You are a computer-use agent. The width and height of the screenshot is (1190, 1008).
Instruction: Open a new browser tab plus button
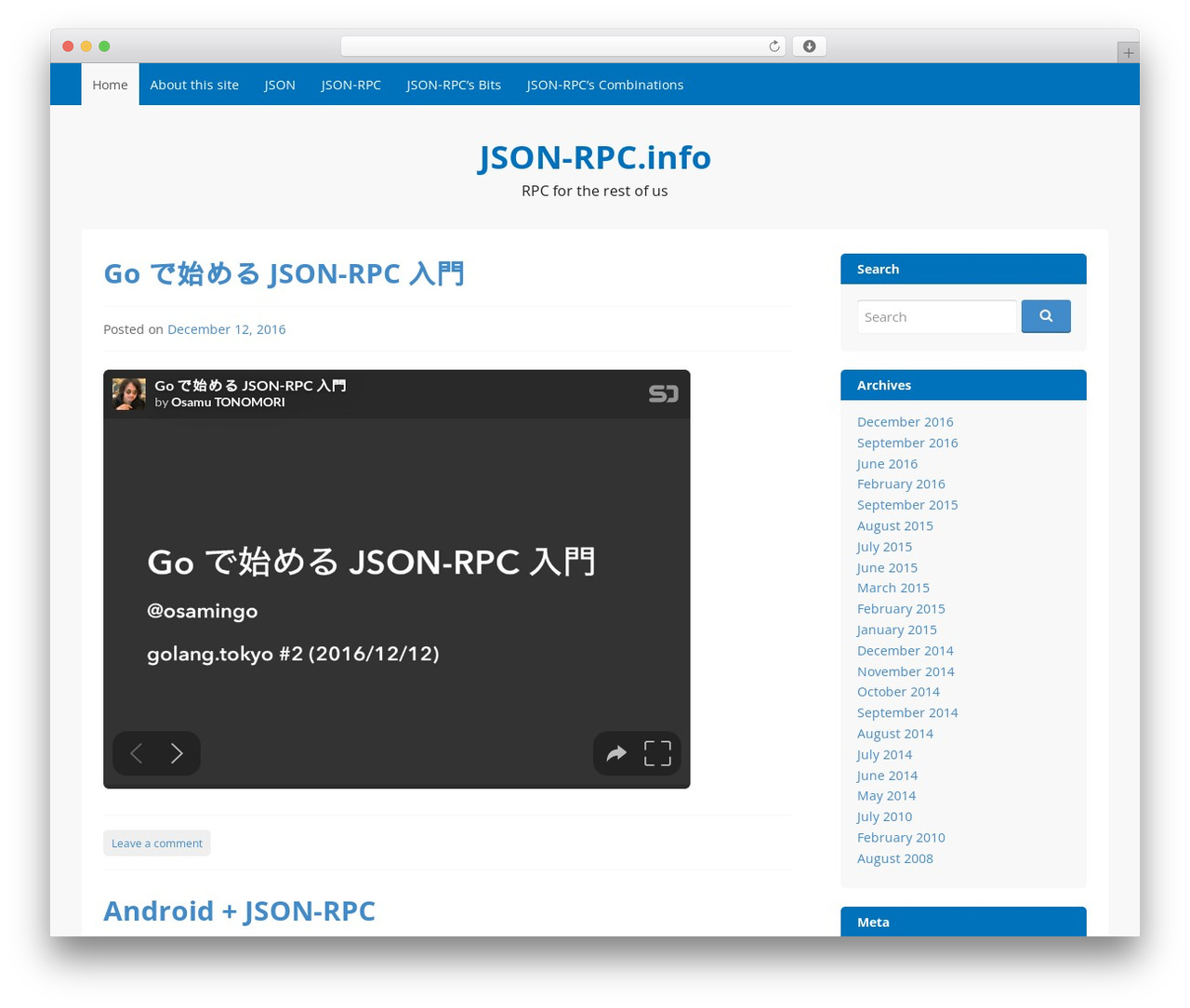click(x=1128, y=53)
